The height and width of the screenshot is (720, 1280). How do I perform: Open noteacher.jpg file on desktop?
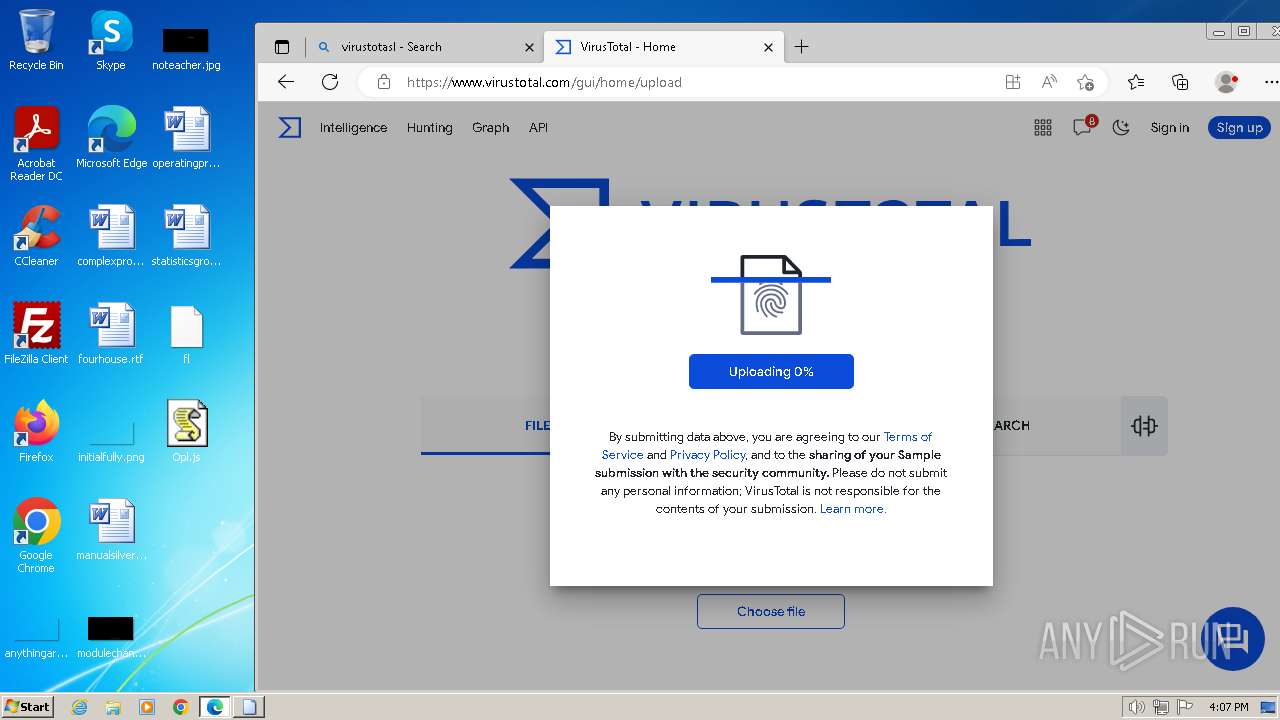[x=186, y=48]
